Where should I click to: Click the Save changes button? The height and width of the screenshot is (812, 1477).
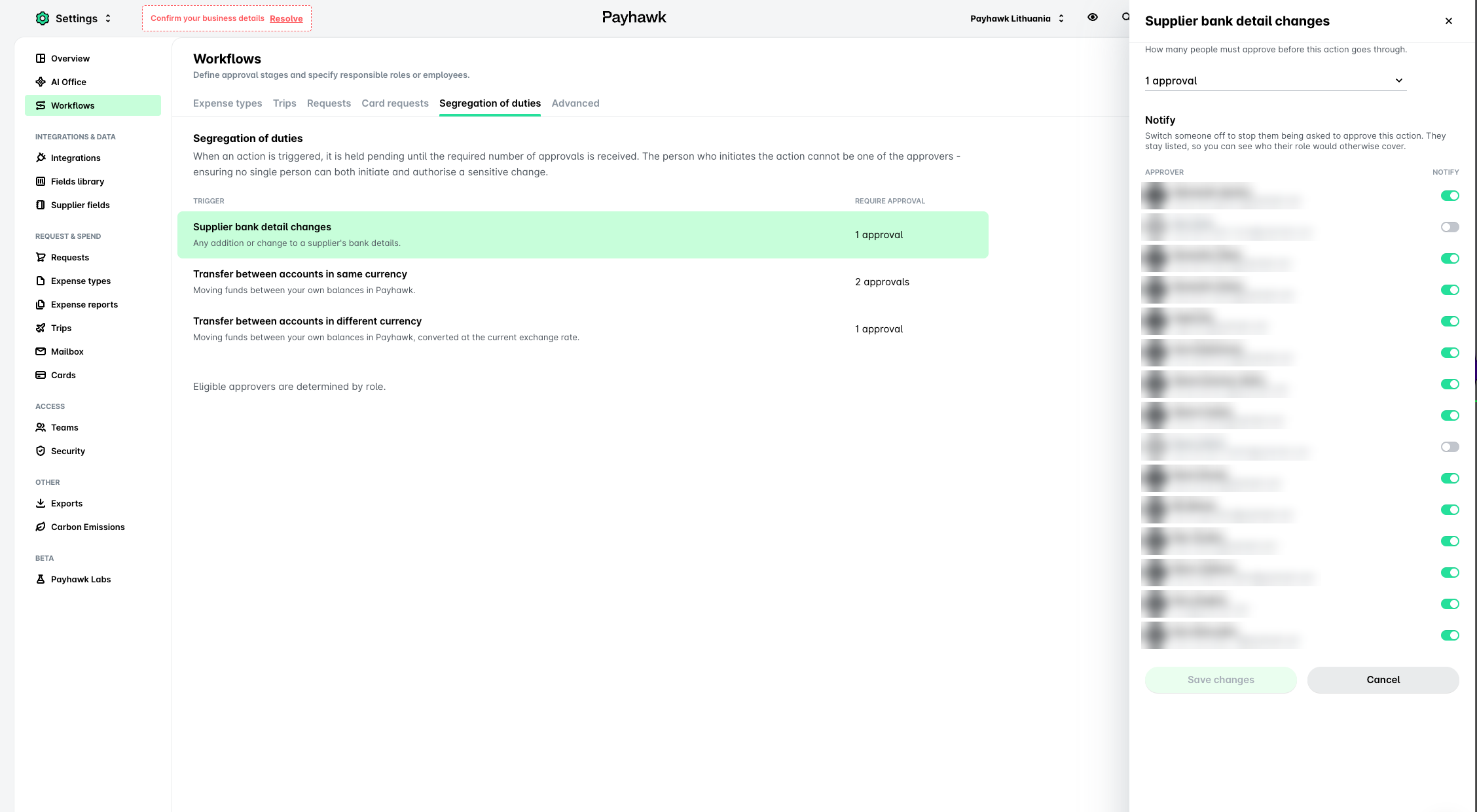1220,680
